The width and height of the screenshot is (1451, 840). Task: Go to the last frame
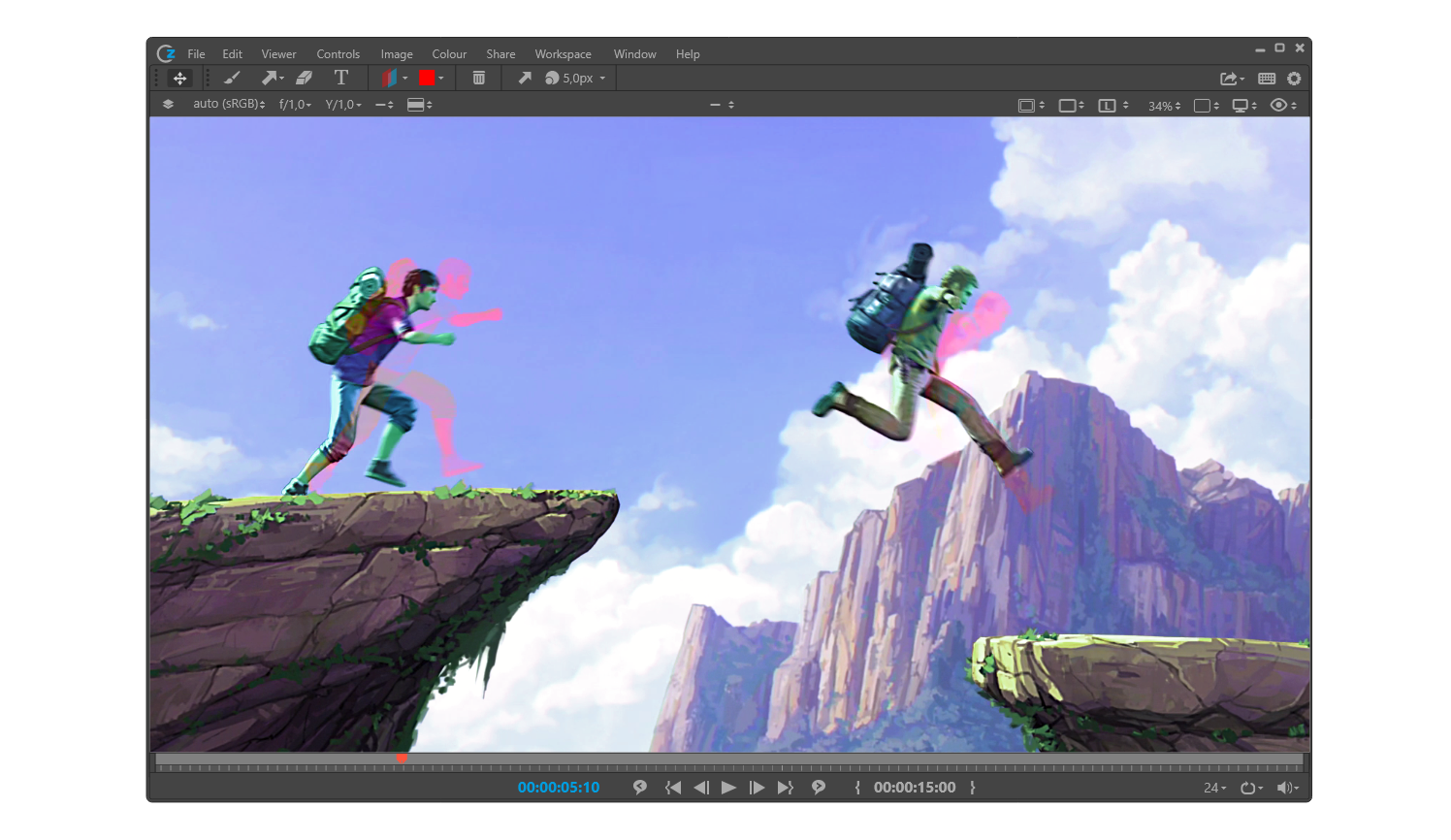point(786,788)
